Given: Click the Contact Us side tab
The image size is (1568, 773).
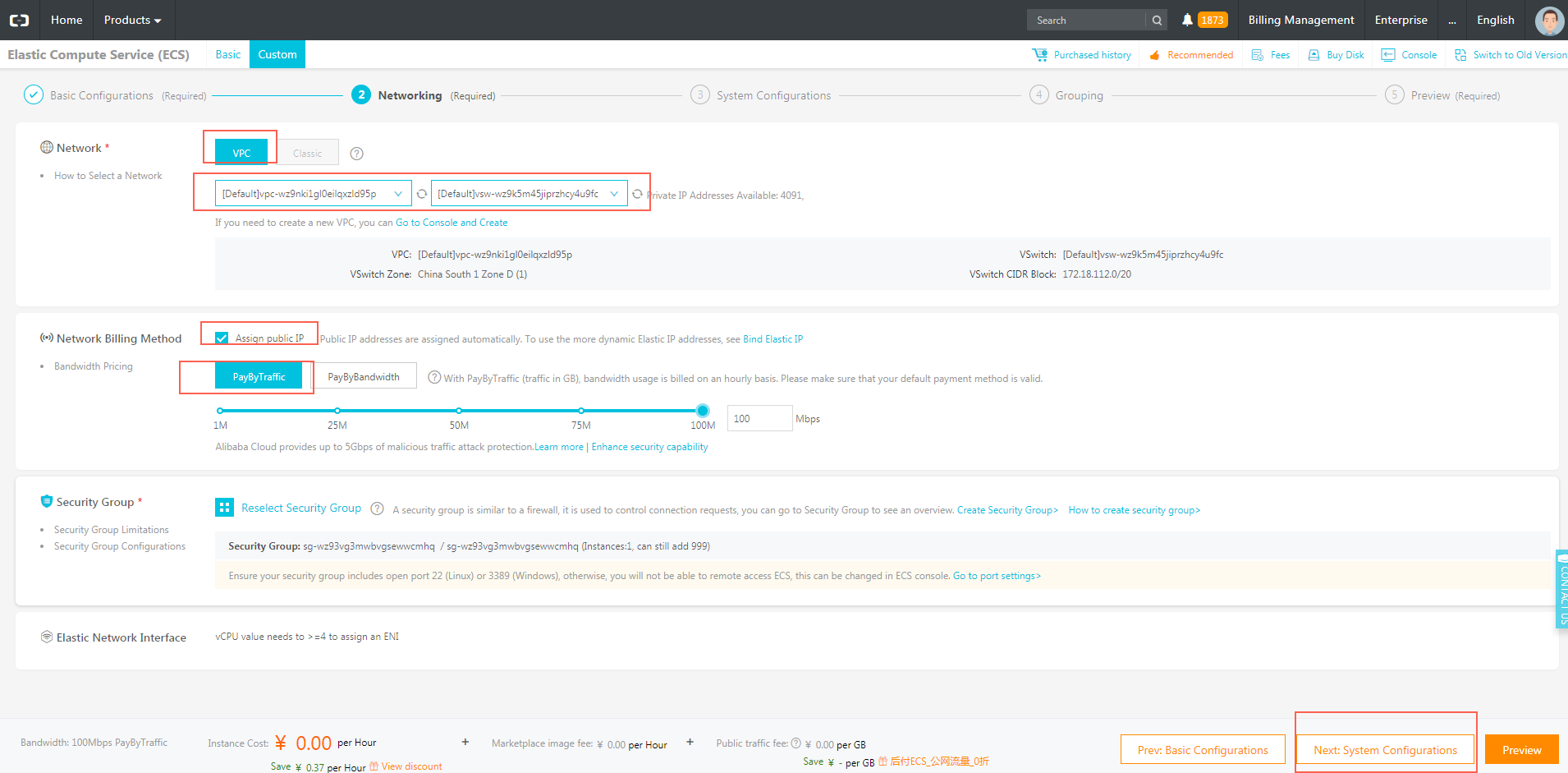Looking at the screenshot, I should pyautogui.click(x=1561, y=589).
